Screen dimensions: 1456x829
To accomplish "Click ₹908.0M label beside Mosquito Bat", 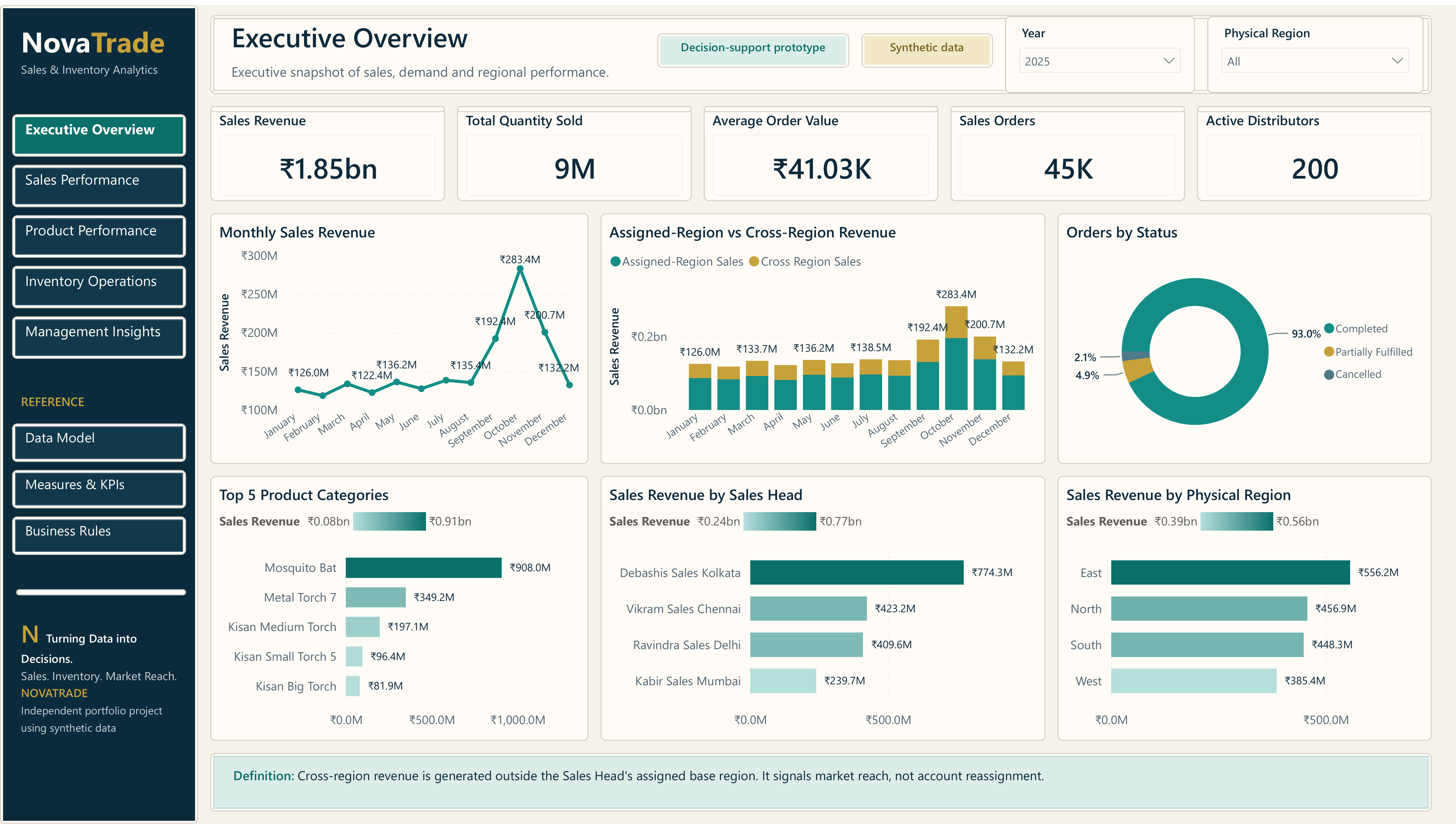I will (x=530, y=568).
